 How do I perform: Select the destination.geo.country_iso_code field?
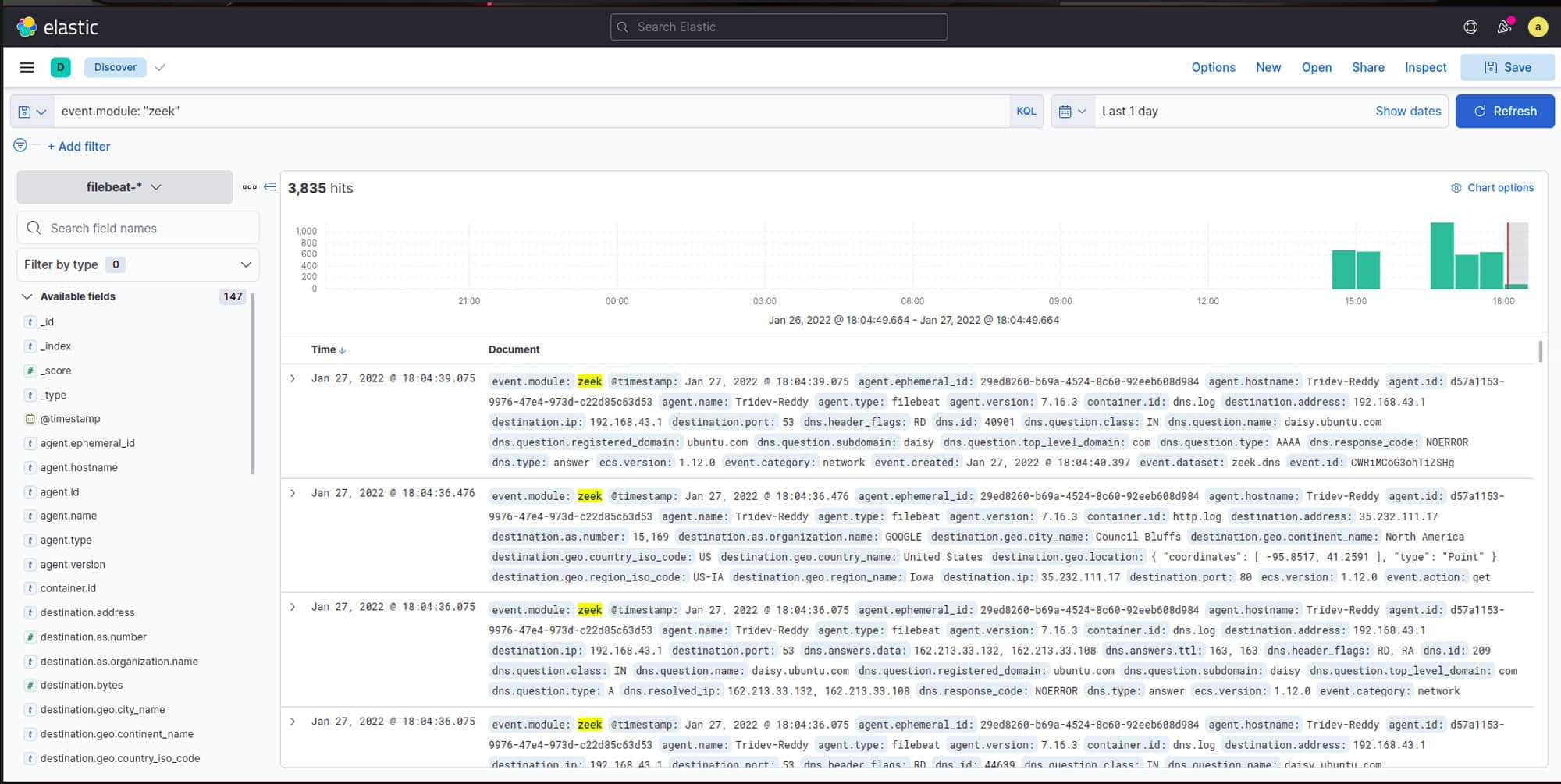(x=119, y=758)
